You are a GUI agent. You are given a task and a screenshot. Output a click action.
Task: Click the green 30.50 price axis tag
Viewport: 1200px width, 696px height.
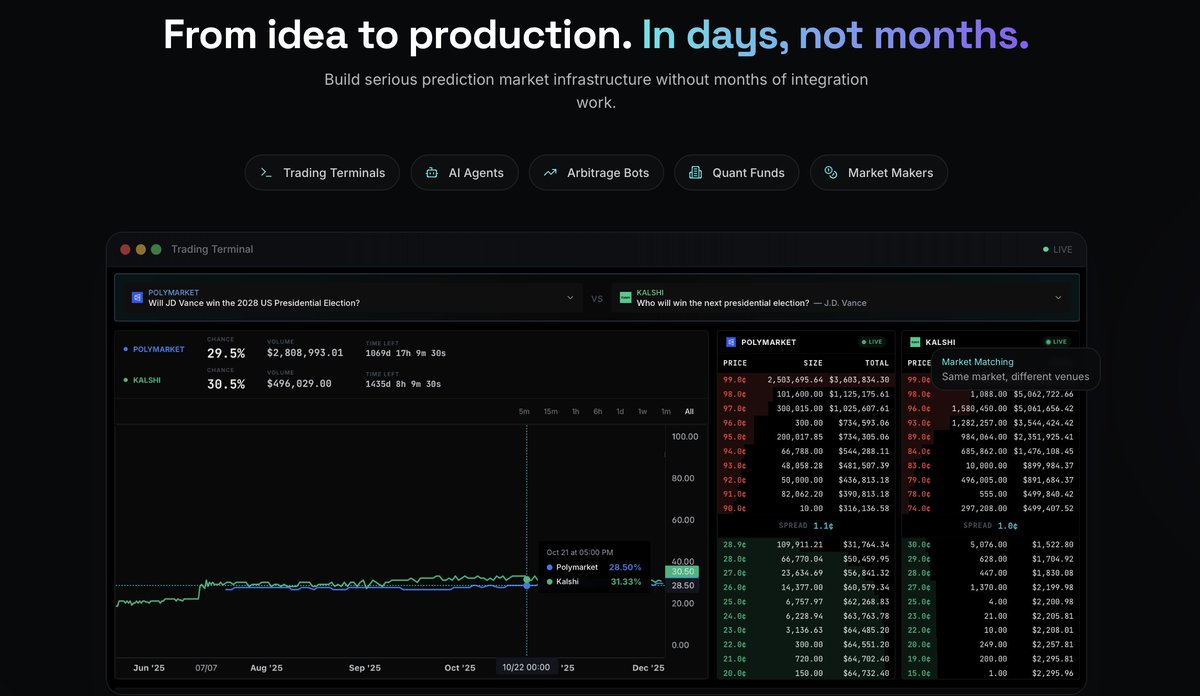click(x=684, y=572)
